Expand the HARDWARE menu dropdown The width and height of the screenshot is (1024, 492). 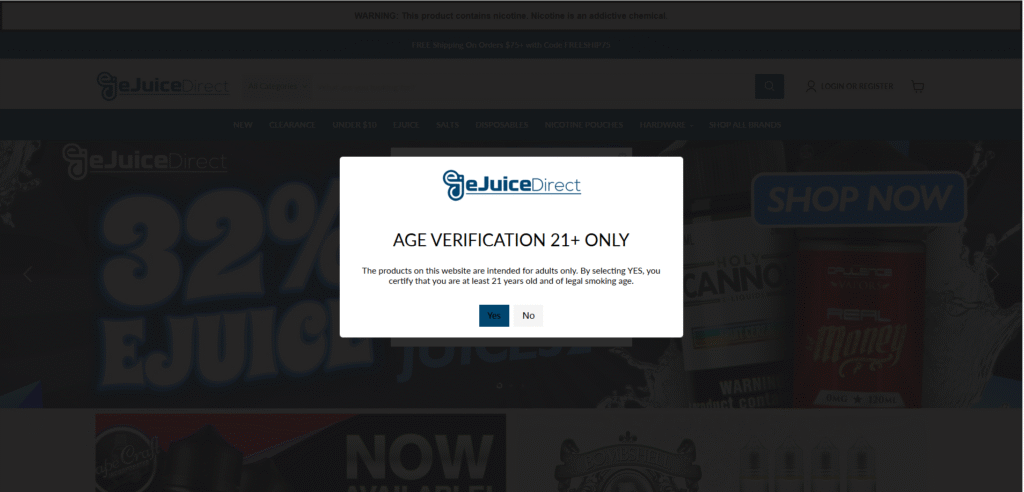[666, 125]
